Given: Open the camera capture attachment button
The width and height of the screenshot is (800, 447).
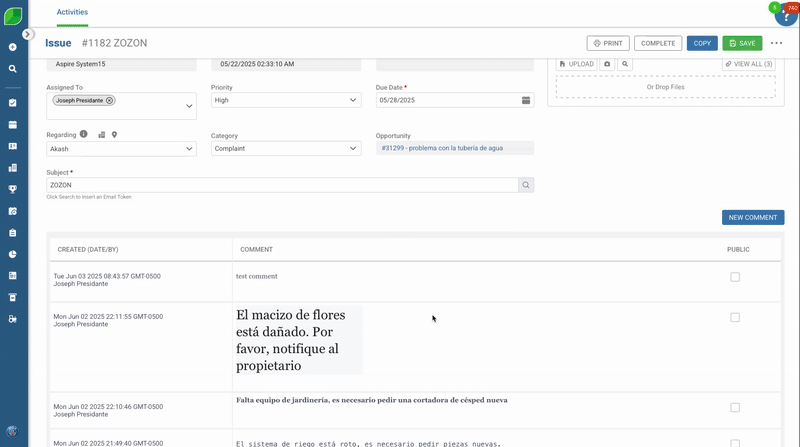Looking at the screenshot, I should point(607,64).
